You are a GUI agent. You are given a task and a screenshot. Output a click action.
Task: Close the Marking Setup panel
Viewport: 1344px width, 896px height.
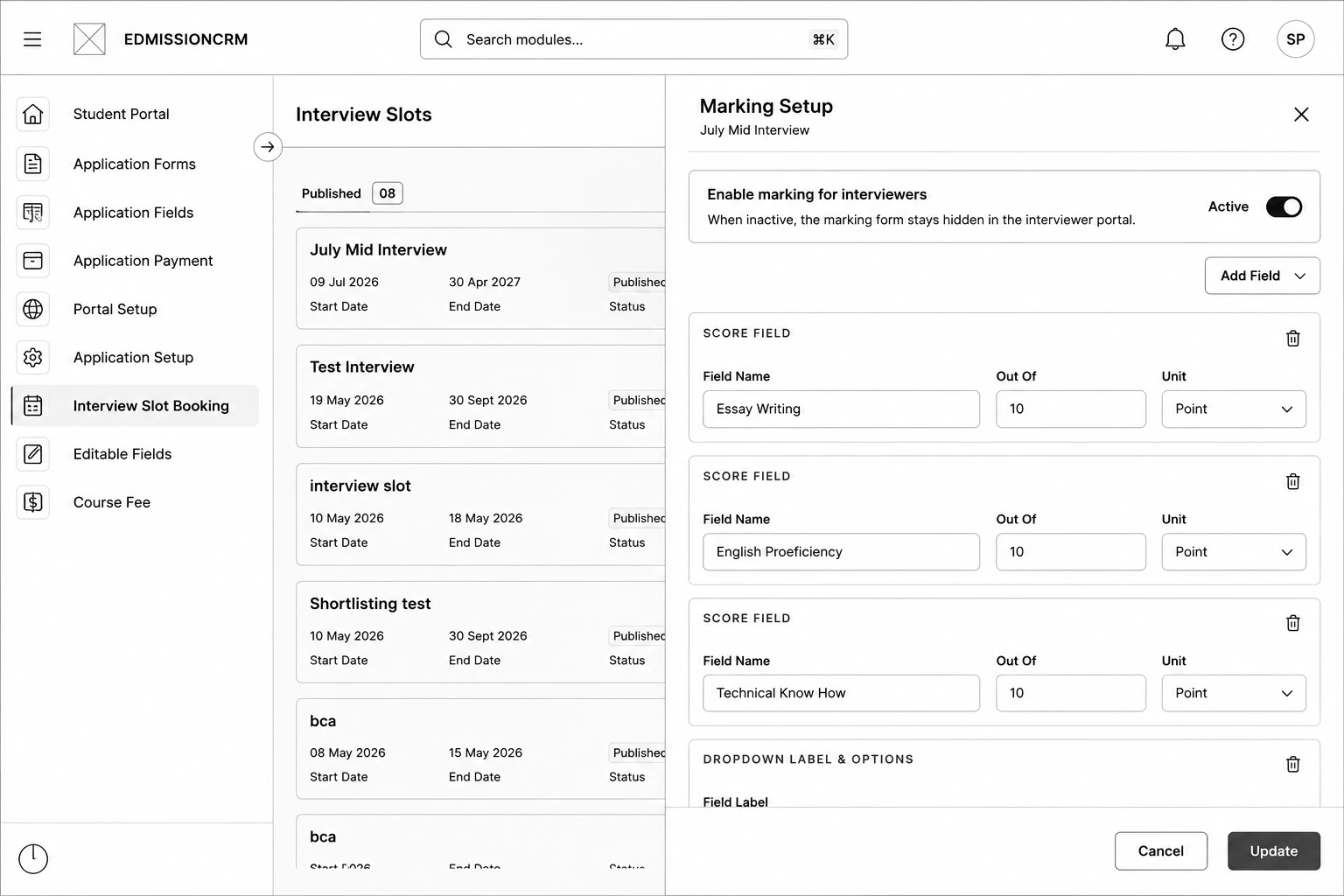tap(1301, 115)
